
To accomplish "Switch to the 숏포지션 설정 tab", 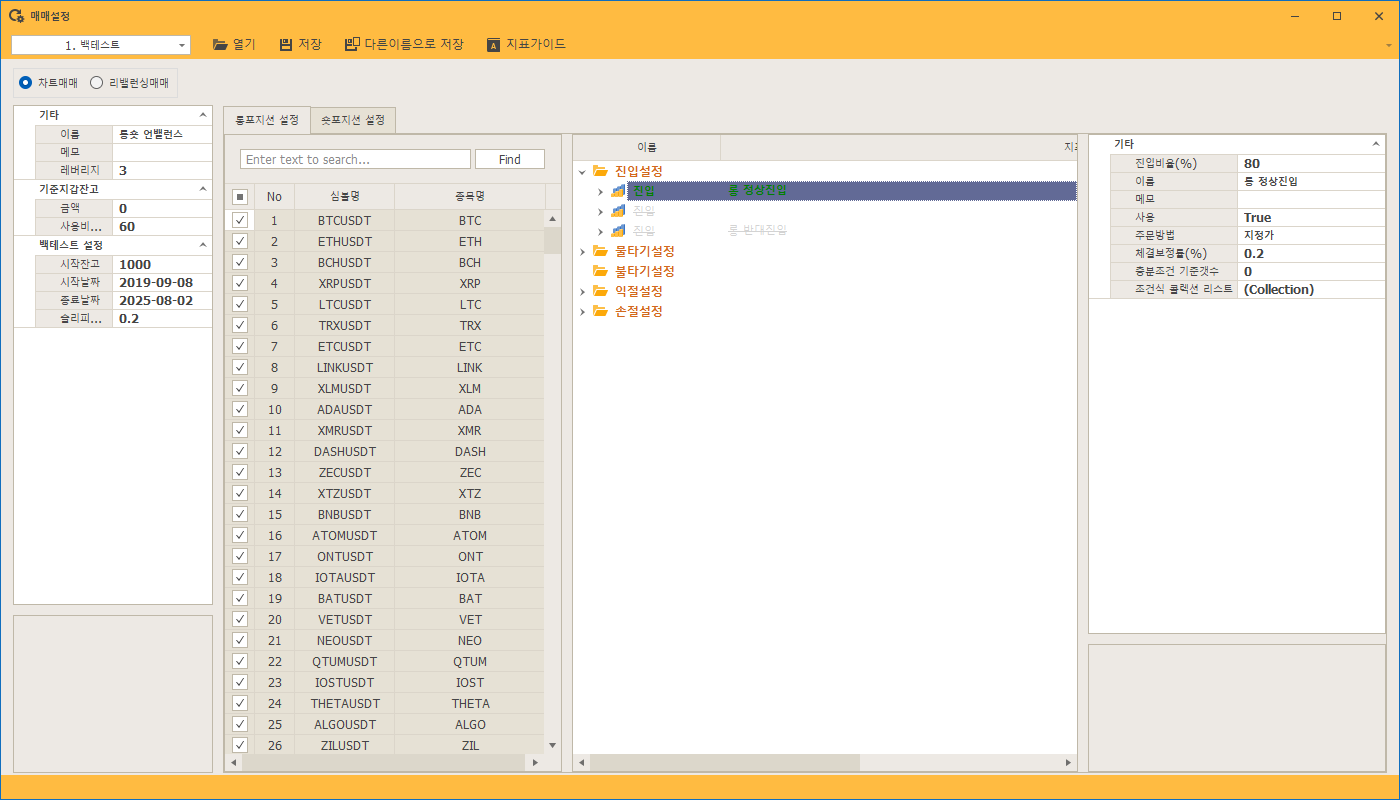I will [353, 120].
